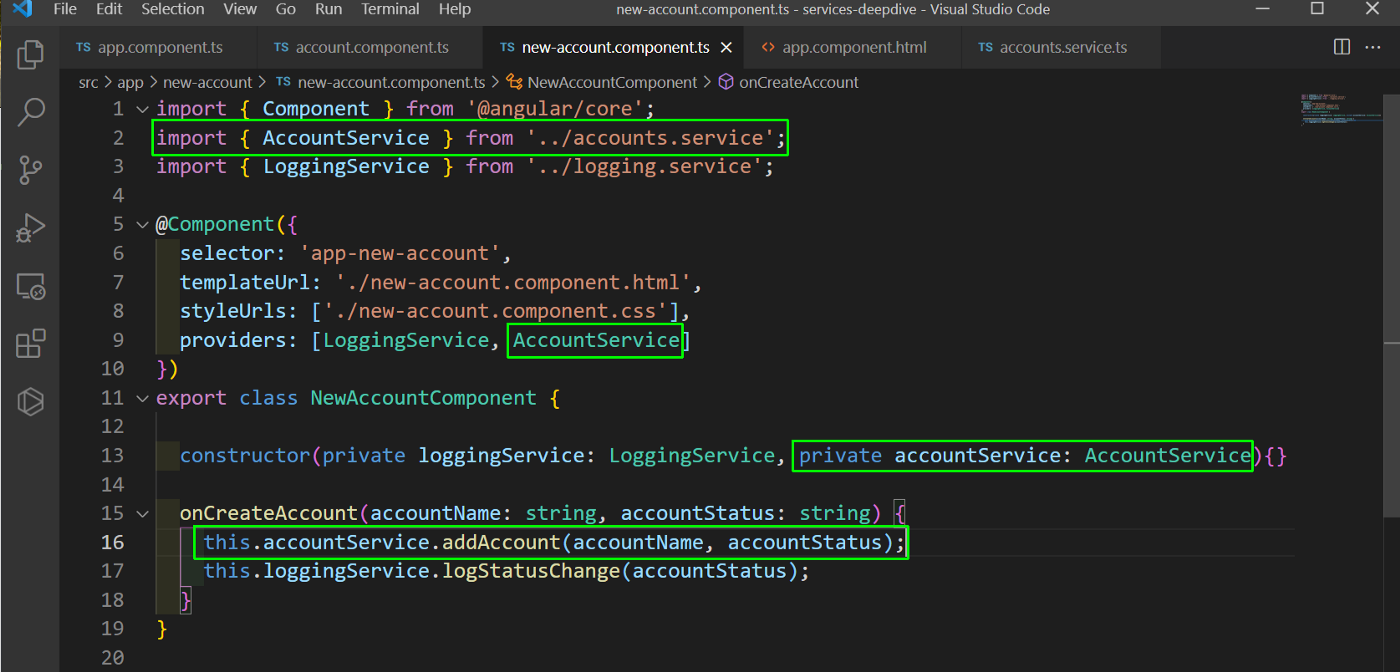Click './new-account.component.css' styleUrls string
Image resolution: width=1400 pixels, height=672 pixels.
[x=495, y=311]
